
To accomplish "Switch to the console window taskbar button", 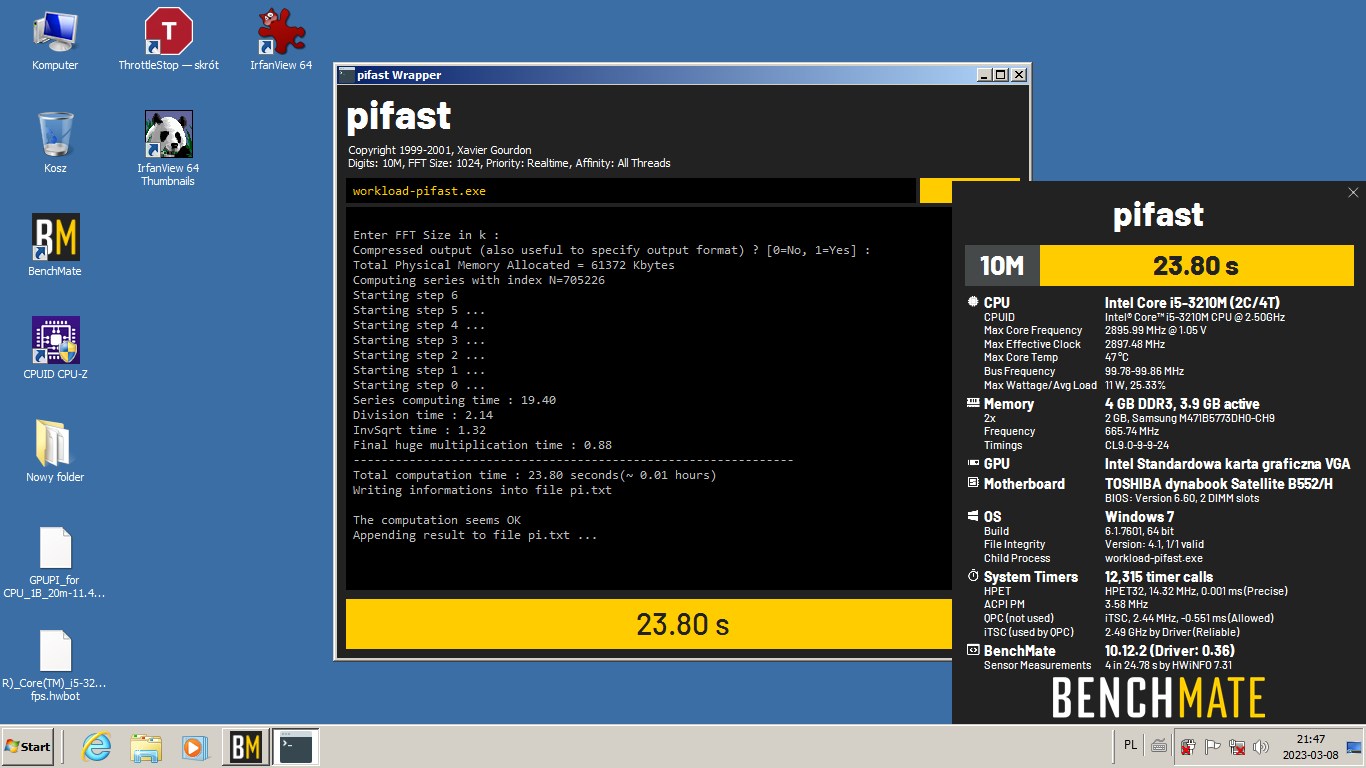I will [x=295, y=747].
